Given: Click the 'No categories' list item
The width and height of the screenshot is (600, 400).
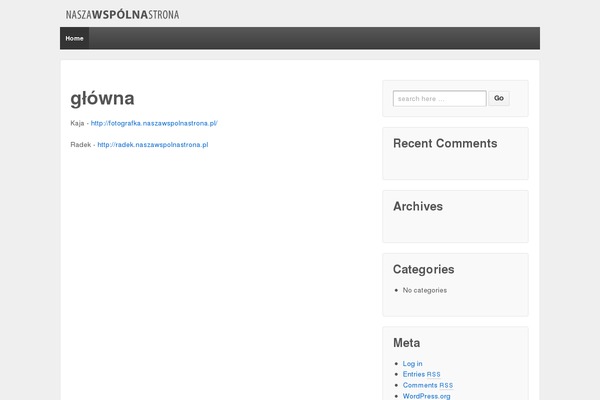Looking at the screenshot, I should 424,290.
